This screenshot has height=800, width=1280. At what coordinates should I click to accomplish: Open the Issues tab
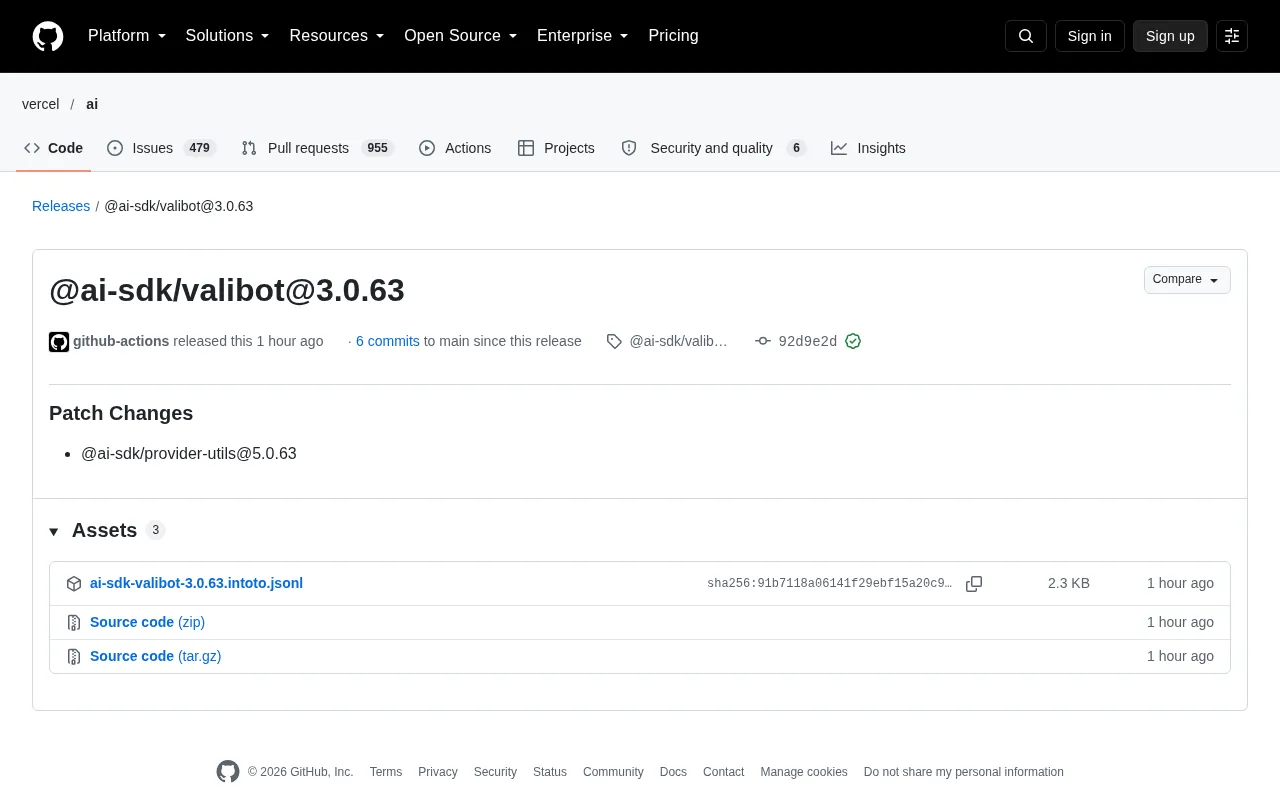point(161,148)
